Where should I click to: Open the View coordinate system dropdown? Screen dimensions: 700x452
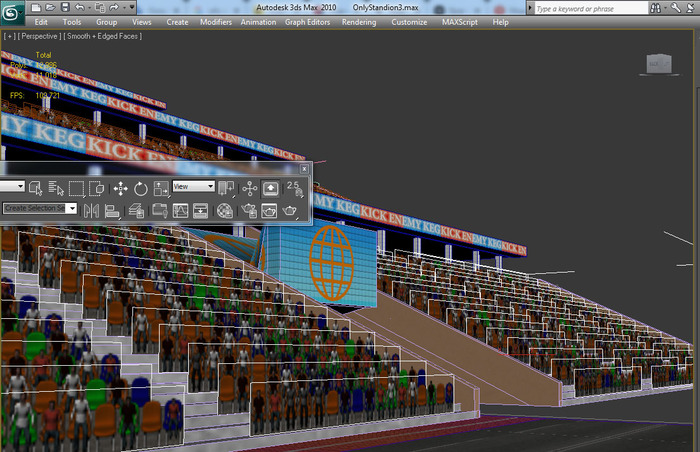click(194, 186)
